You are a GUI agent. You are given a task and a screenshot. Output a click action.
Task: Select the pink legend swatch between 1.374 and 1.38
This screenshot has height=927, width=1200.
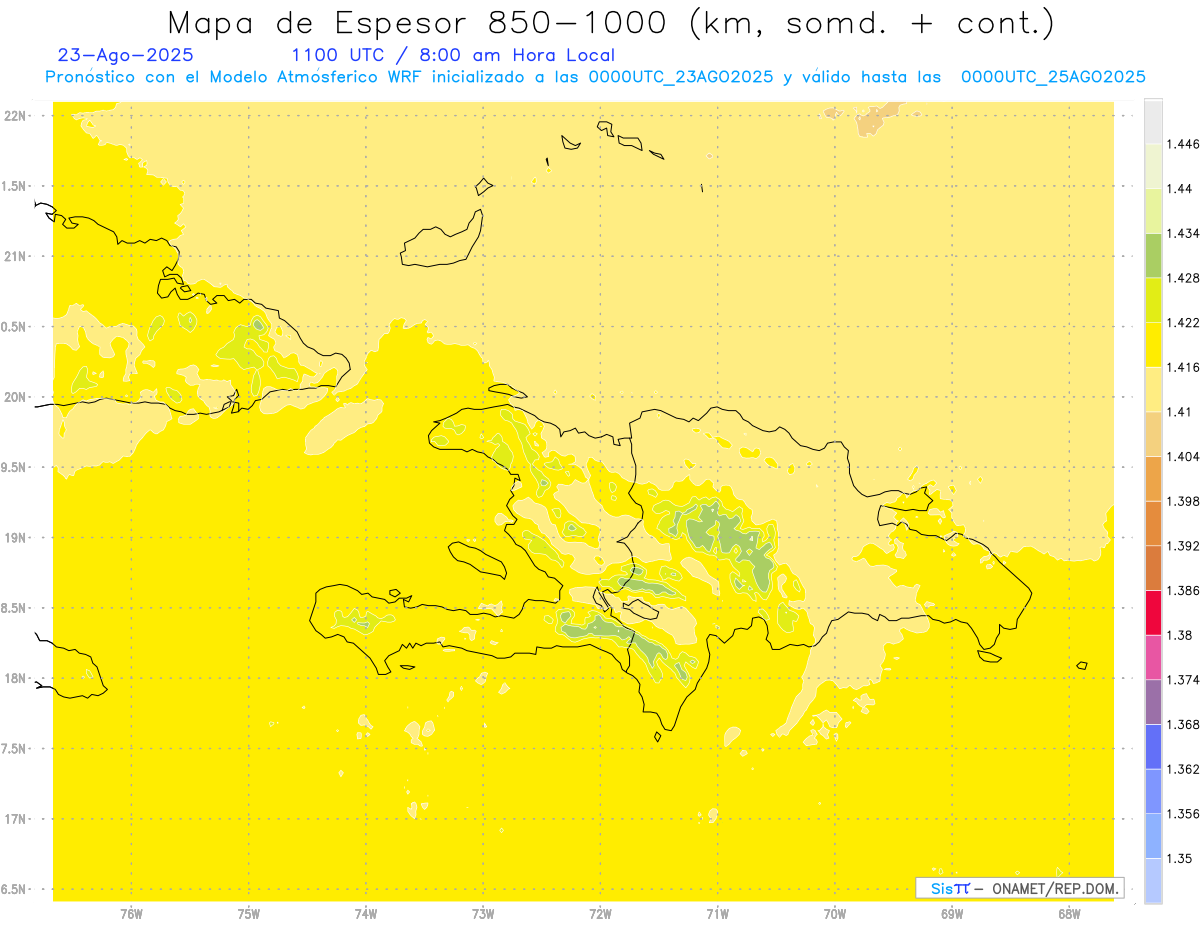1153,657
